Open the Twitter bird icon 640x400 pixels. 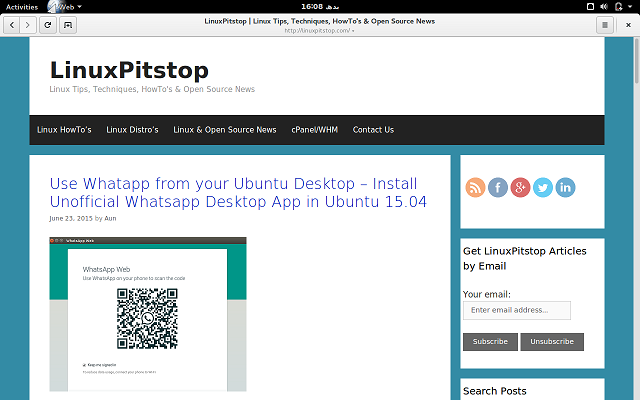[542, 188]
